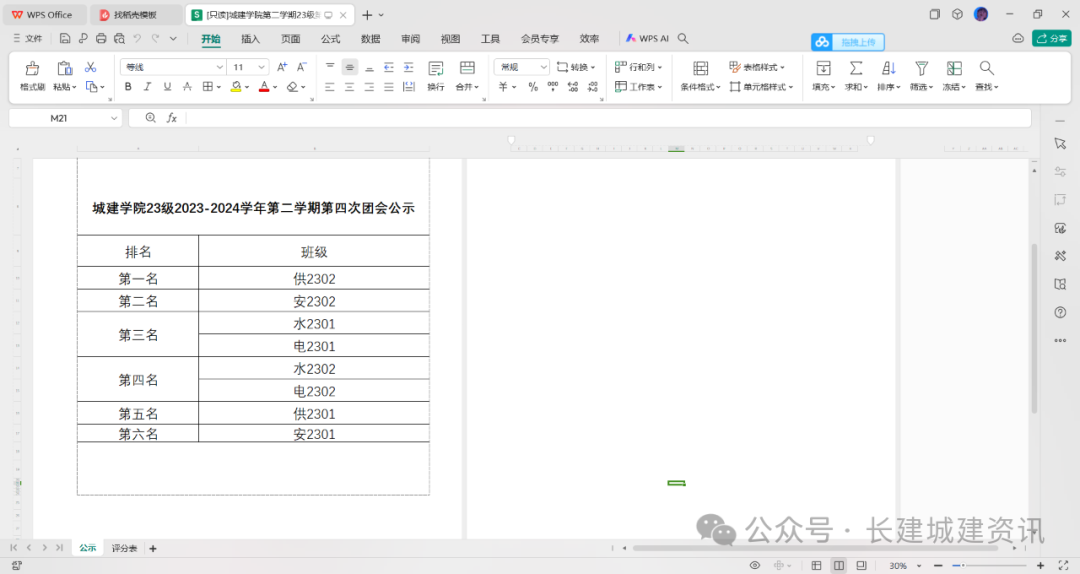Click the Sort (排序) icon
This screenshot has height=574, width=1080.
pyautogui.click(x=889, y=68)
